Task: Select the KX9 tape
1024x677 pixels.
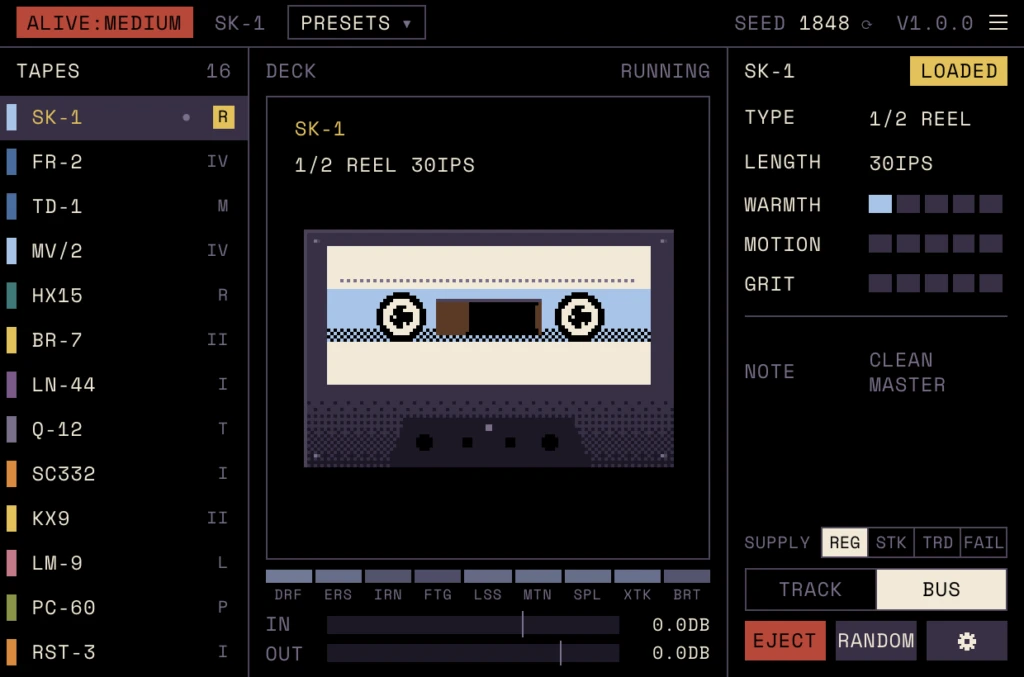Action: point(124,518)
